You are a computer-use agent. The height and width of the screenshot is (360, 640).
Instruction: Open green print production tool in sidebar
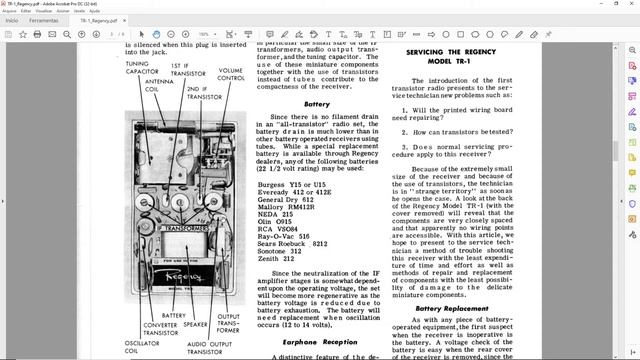[632, 188]
